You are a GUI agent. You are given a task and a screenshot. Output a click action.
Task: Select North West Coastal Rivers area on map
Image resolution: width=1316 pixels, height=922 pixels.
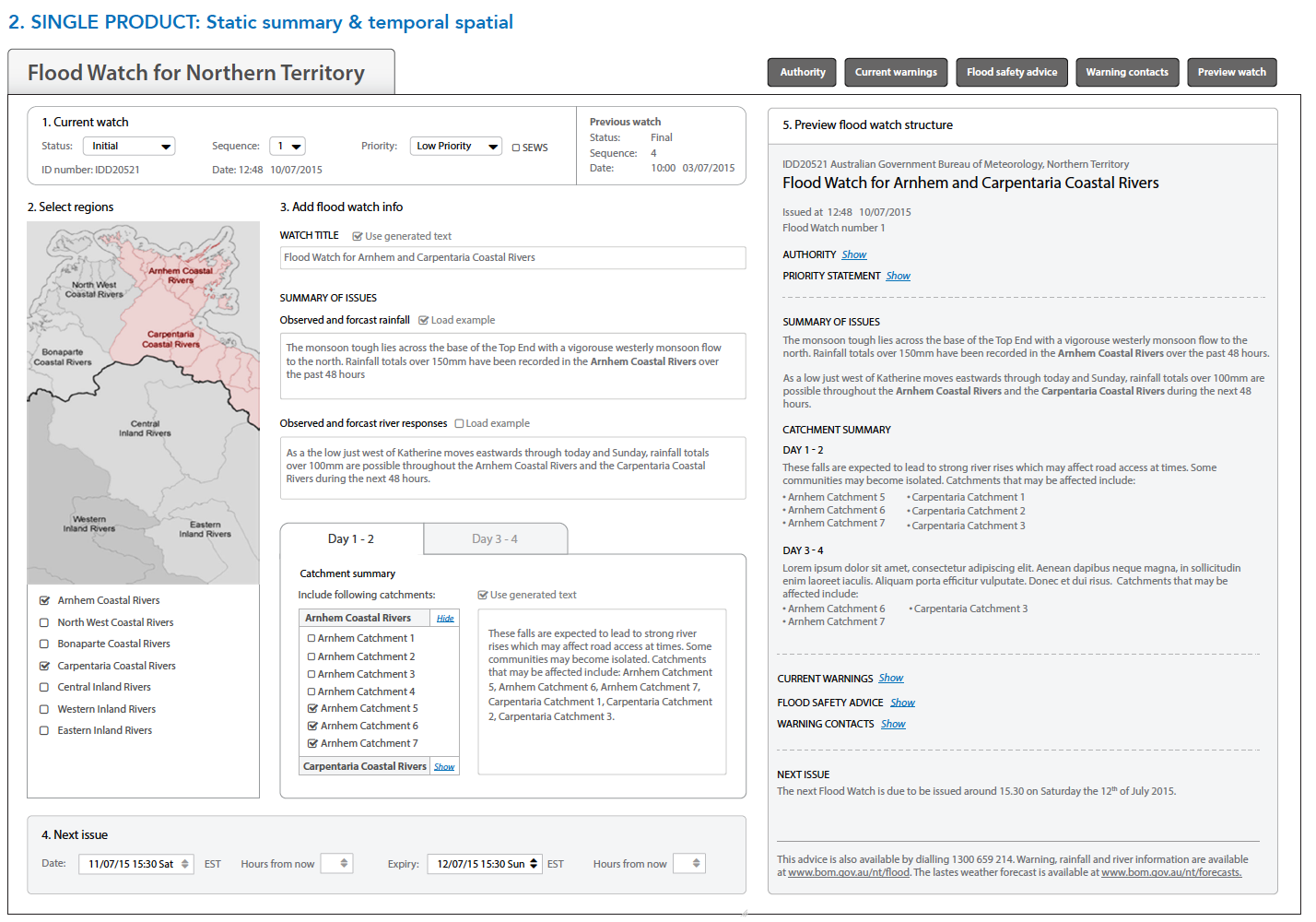click(94, 289)
